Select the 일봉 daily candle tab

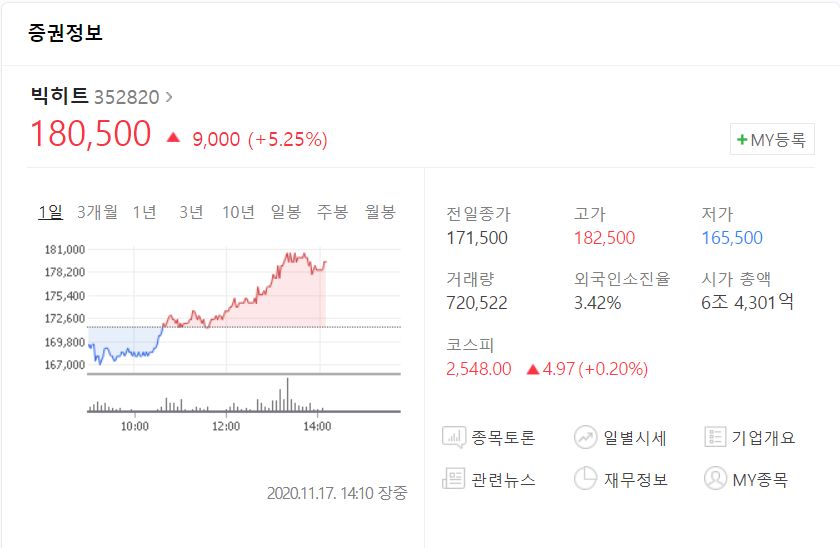click(286, 212)
